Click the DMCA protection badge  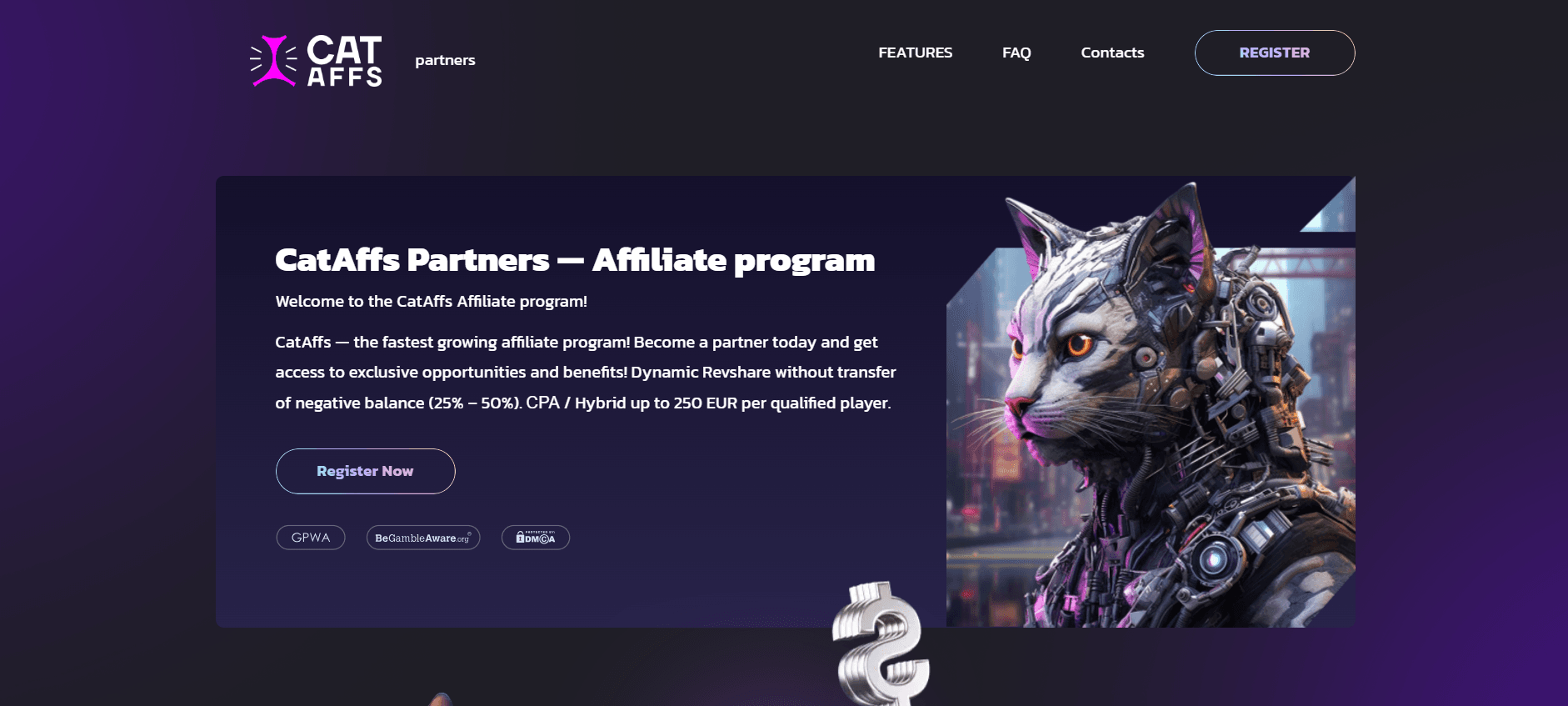pyautogui.click(x=536, y=538)
